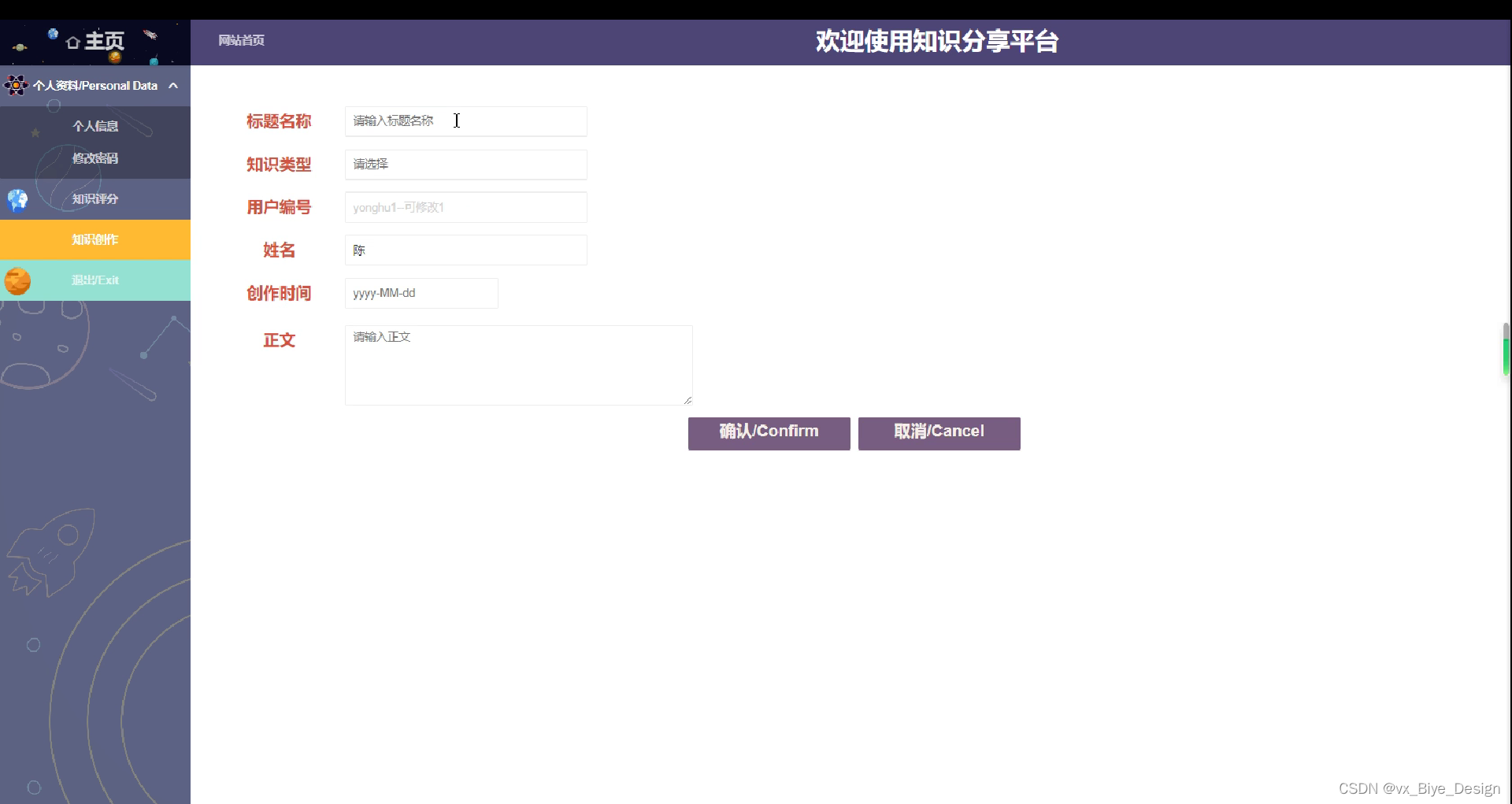The height and width of the screenshot is (804, 1512).
Task: Select the 知识评分 sidebar menu
Action: (95, 199)
